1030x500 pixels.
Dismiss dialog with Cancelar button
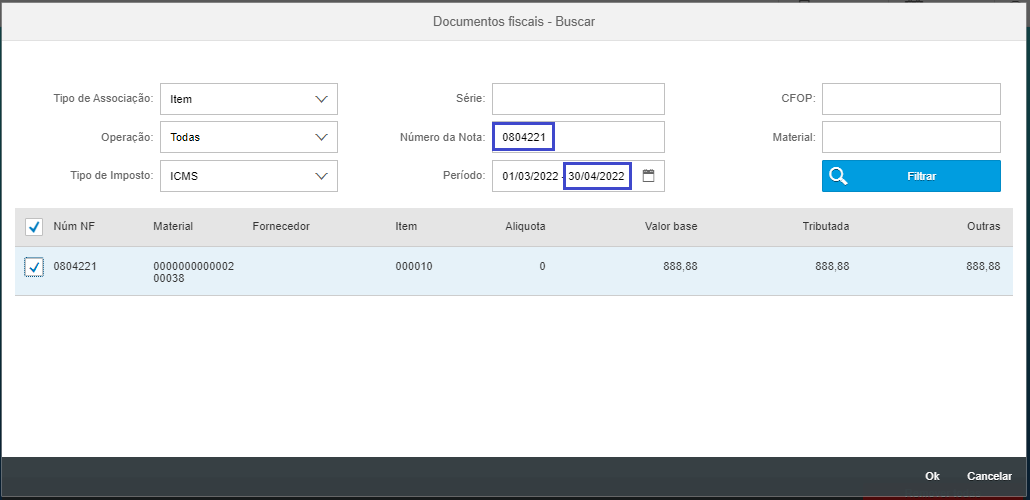[x=989, y=476]
